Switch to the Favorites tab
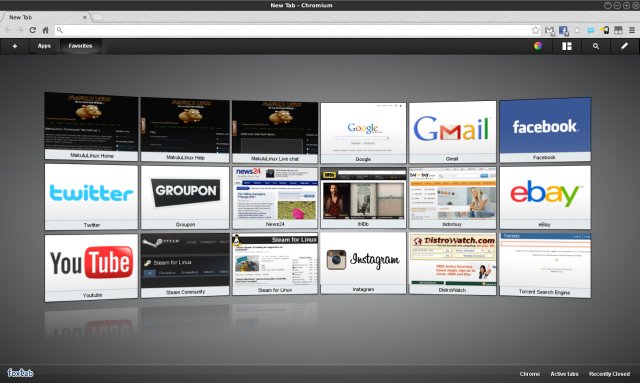Viewport: 640px width, 383px height. point(80,46)
